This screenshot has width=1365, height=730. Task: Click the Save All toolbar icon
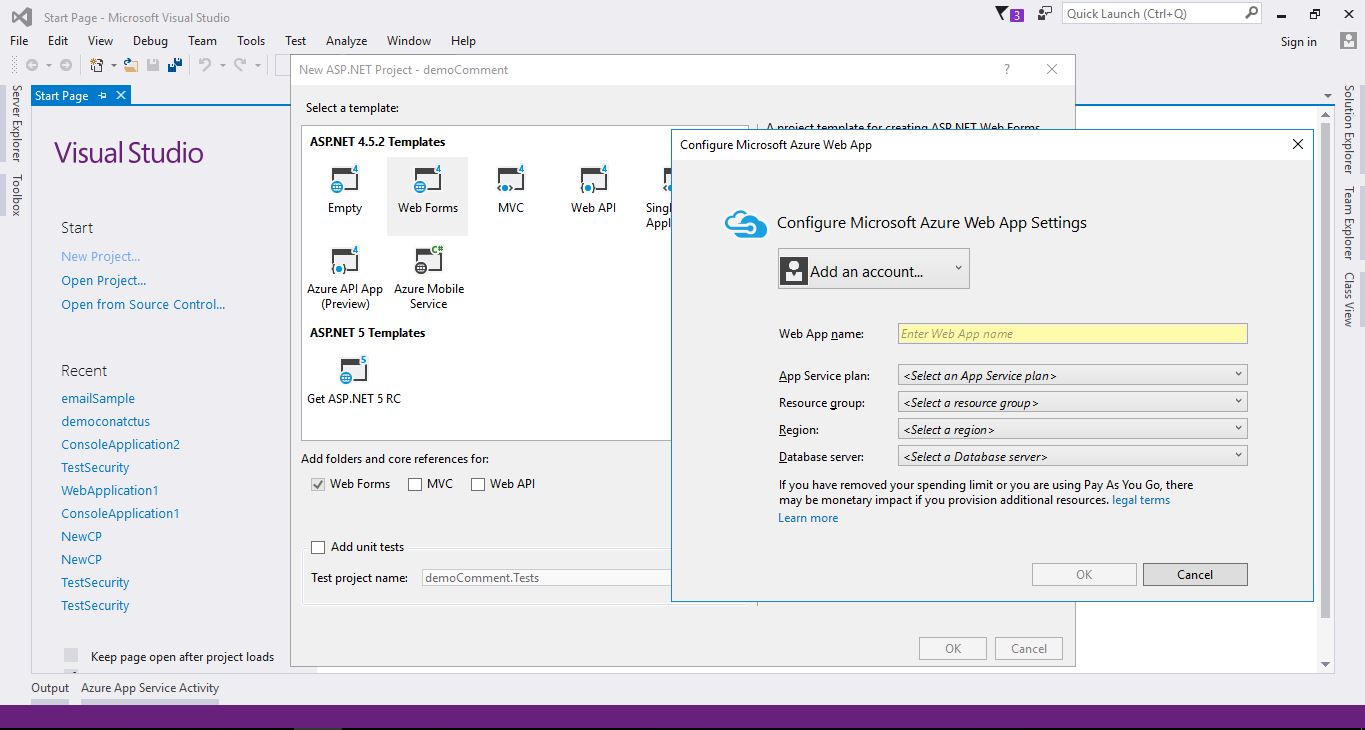click(x=175, y=65)
